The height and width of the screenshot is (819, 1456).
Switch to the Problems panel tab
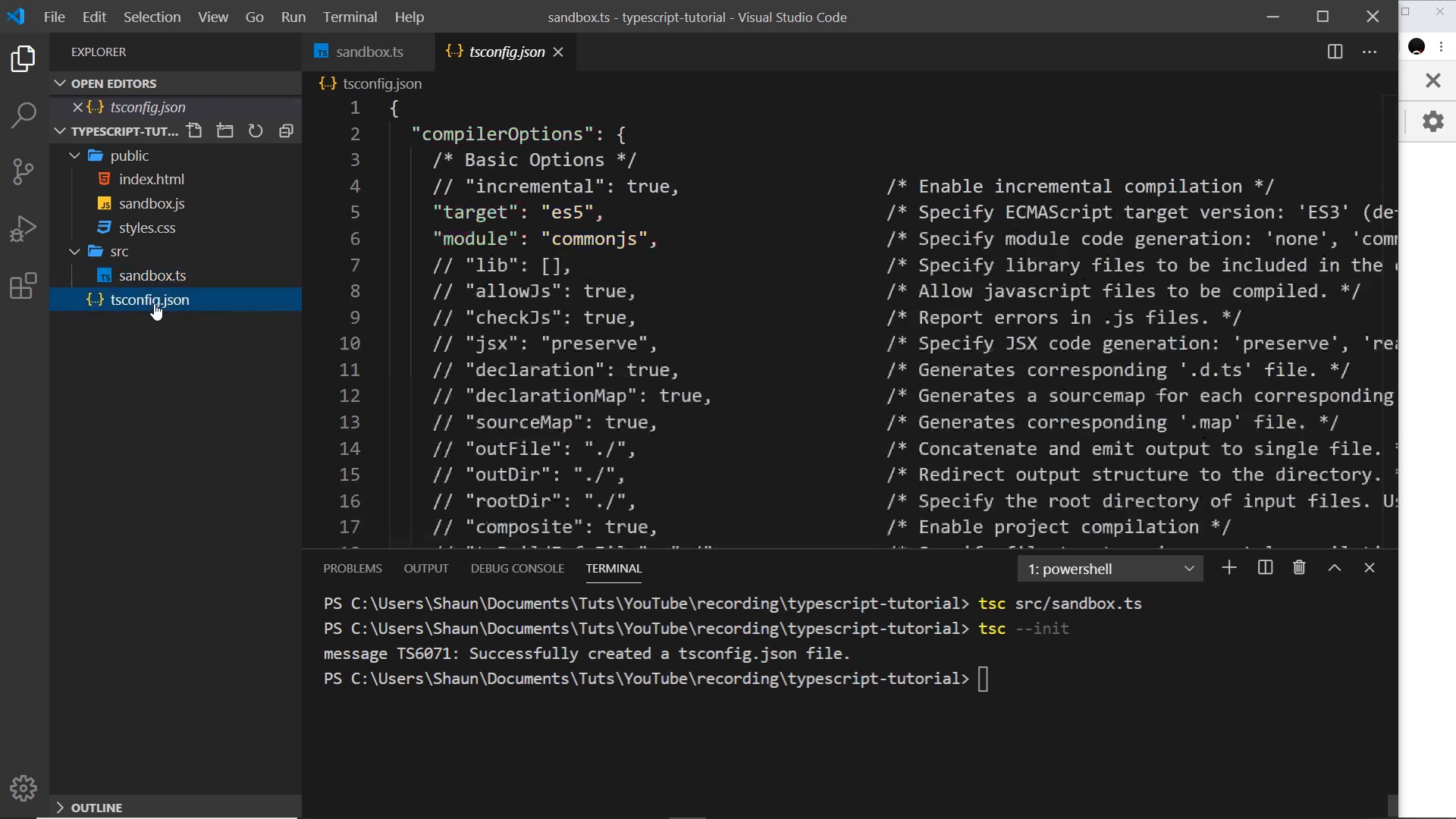point(353,568)
